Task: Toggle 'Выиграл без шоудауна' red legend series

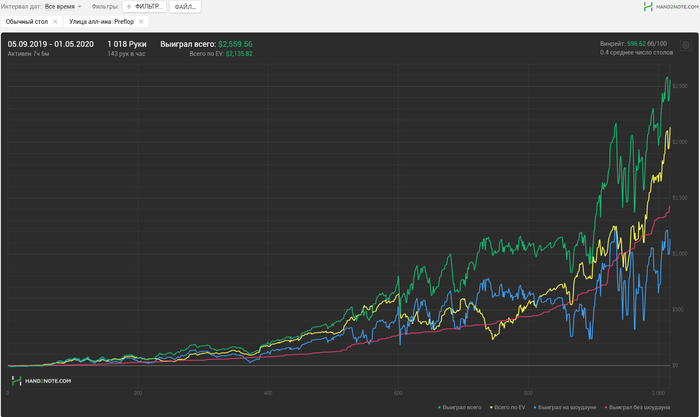Action: [638, 407]
